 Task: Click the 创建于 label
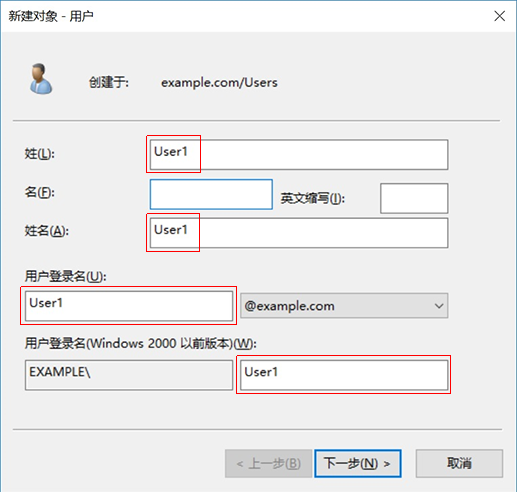(x=109, y=82)
